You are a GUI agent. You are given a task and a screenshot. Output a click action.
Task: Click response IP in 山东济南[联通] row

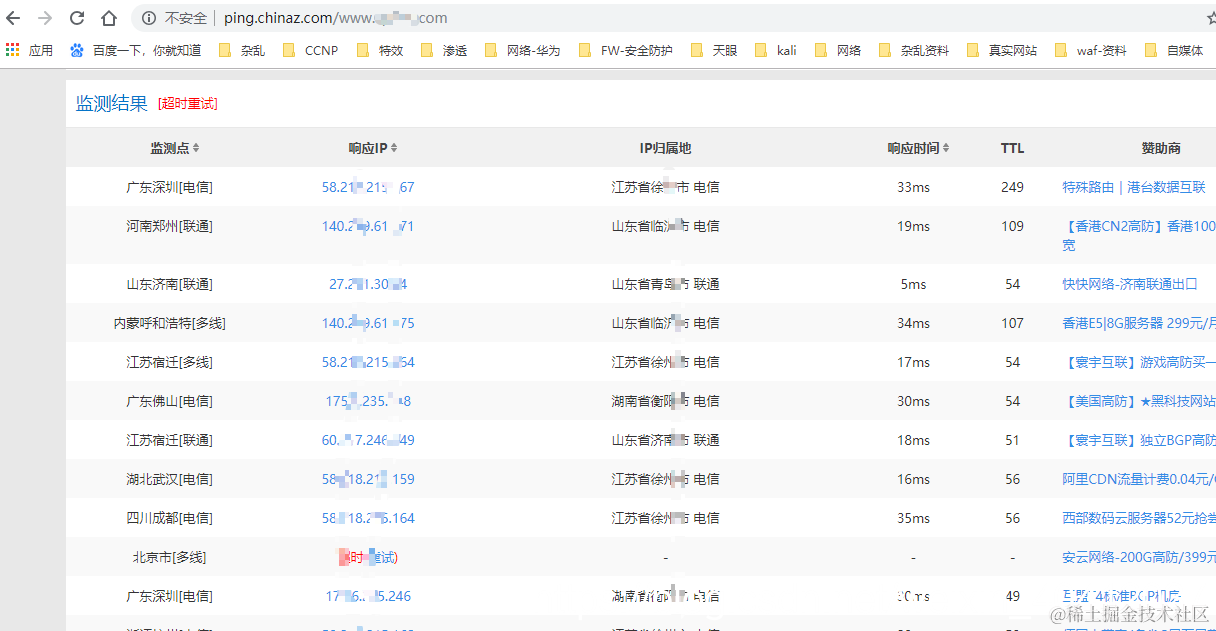(x=368, y=284)
